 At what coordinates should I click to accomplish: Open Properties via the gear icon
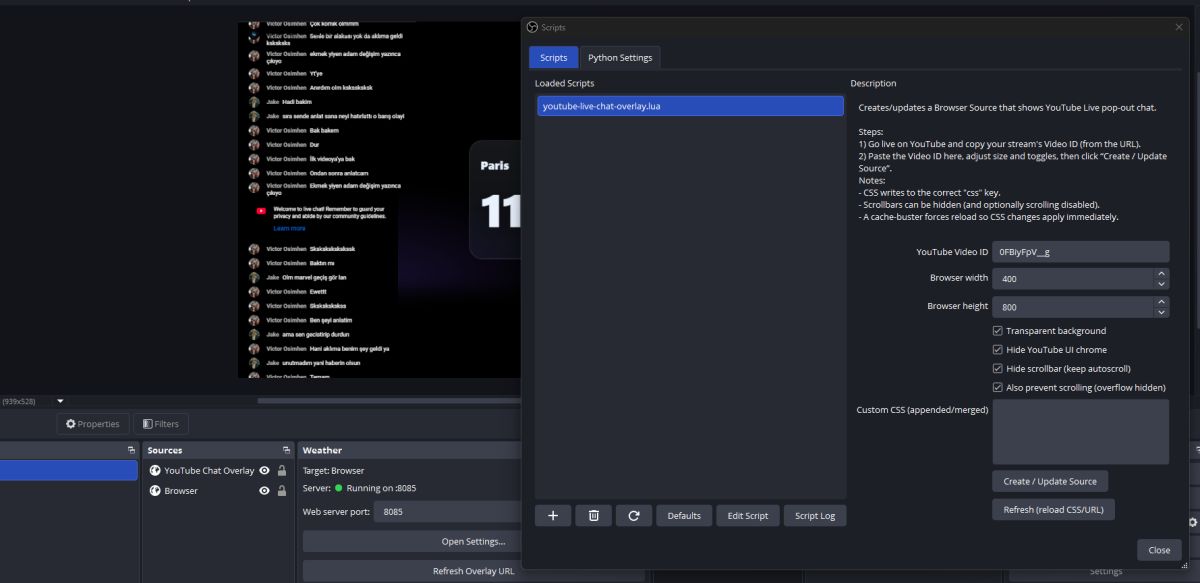click(x=70, y=423)
